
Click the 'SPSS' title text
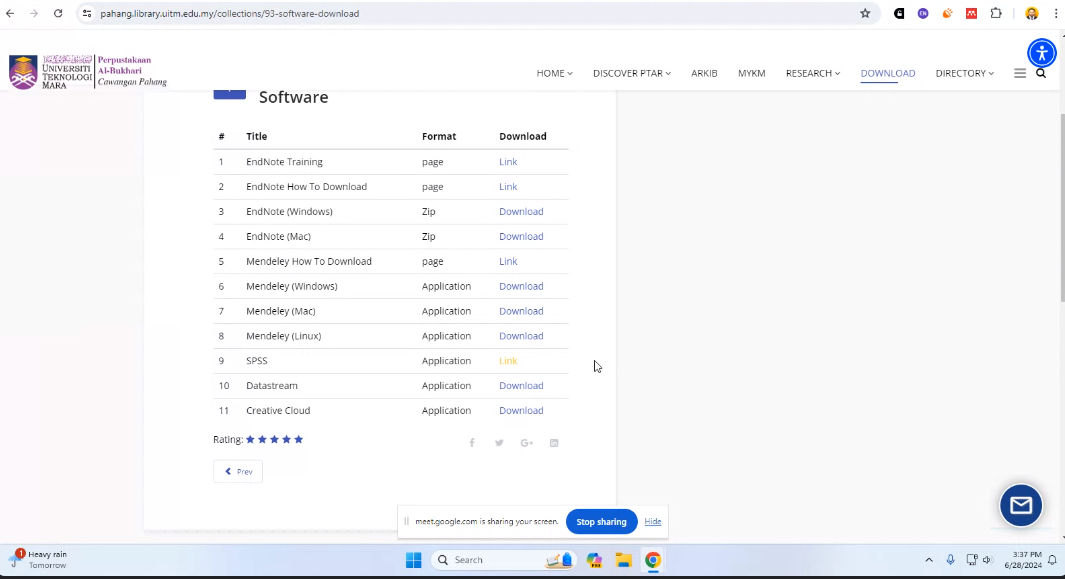pos(257,361)
